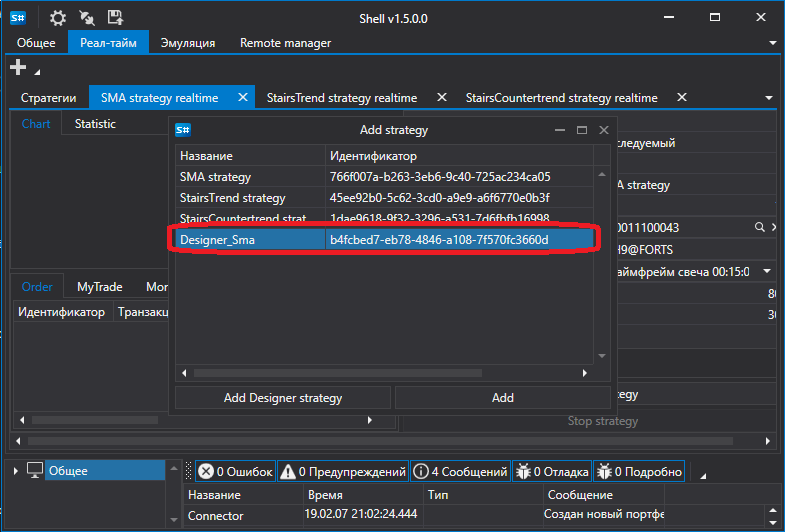Click the Время log column header
This screenshot has height=532, width=785.
[x=363, y=495]
